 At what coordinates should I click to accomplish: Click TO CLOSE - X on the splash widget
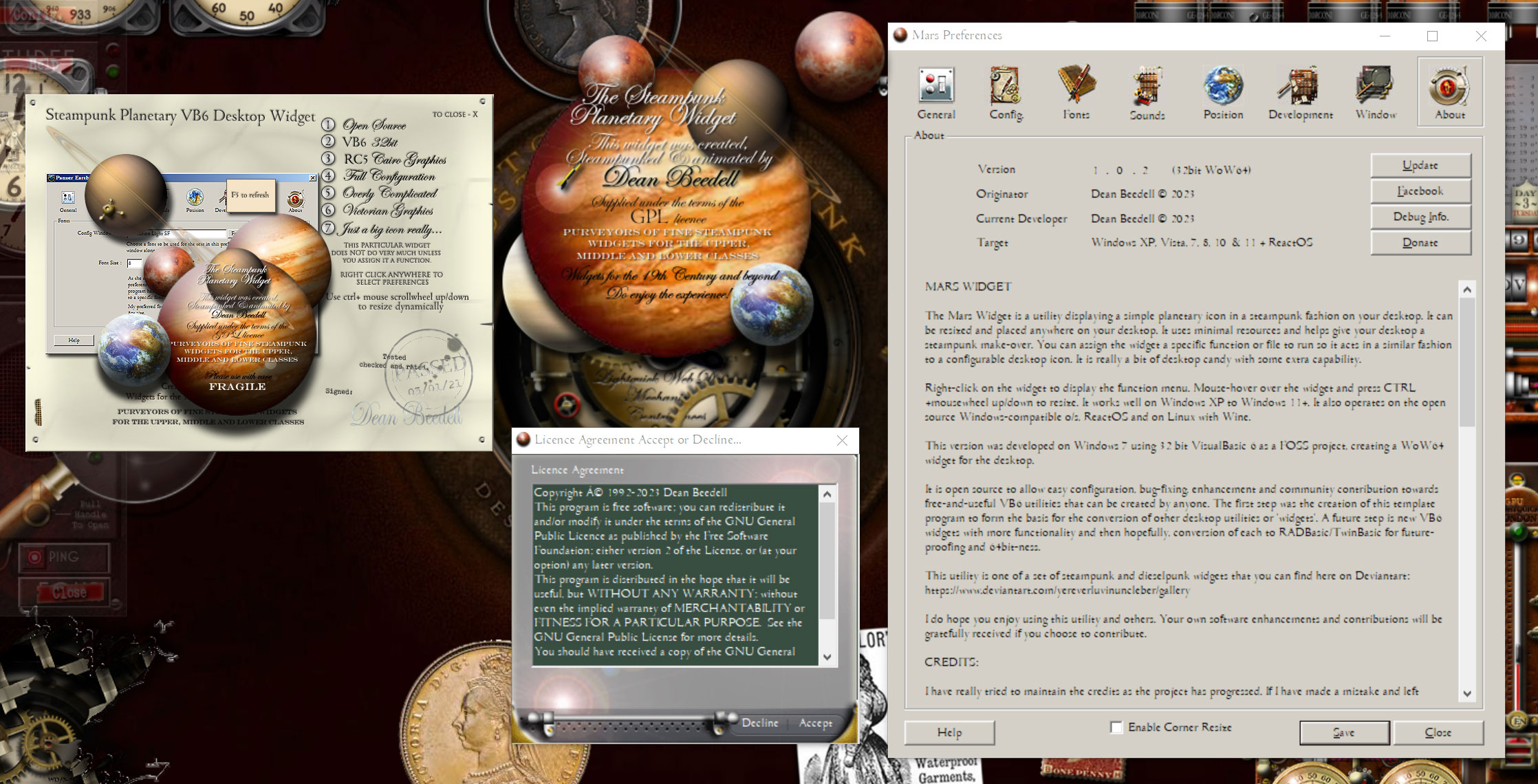point(455,114)
